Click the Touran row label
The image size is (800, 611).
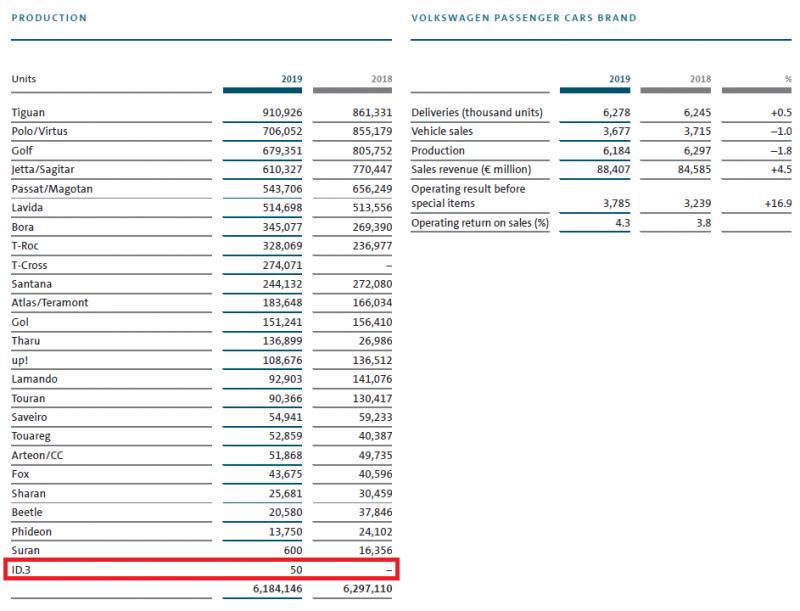coord(28,399)
